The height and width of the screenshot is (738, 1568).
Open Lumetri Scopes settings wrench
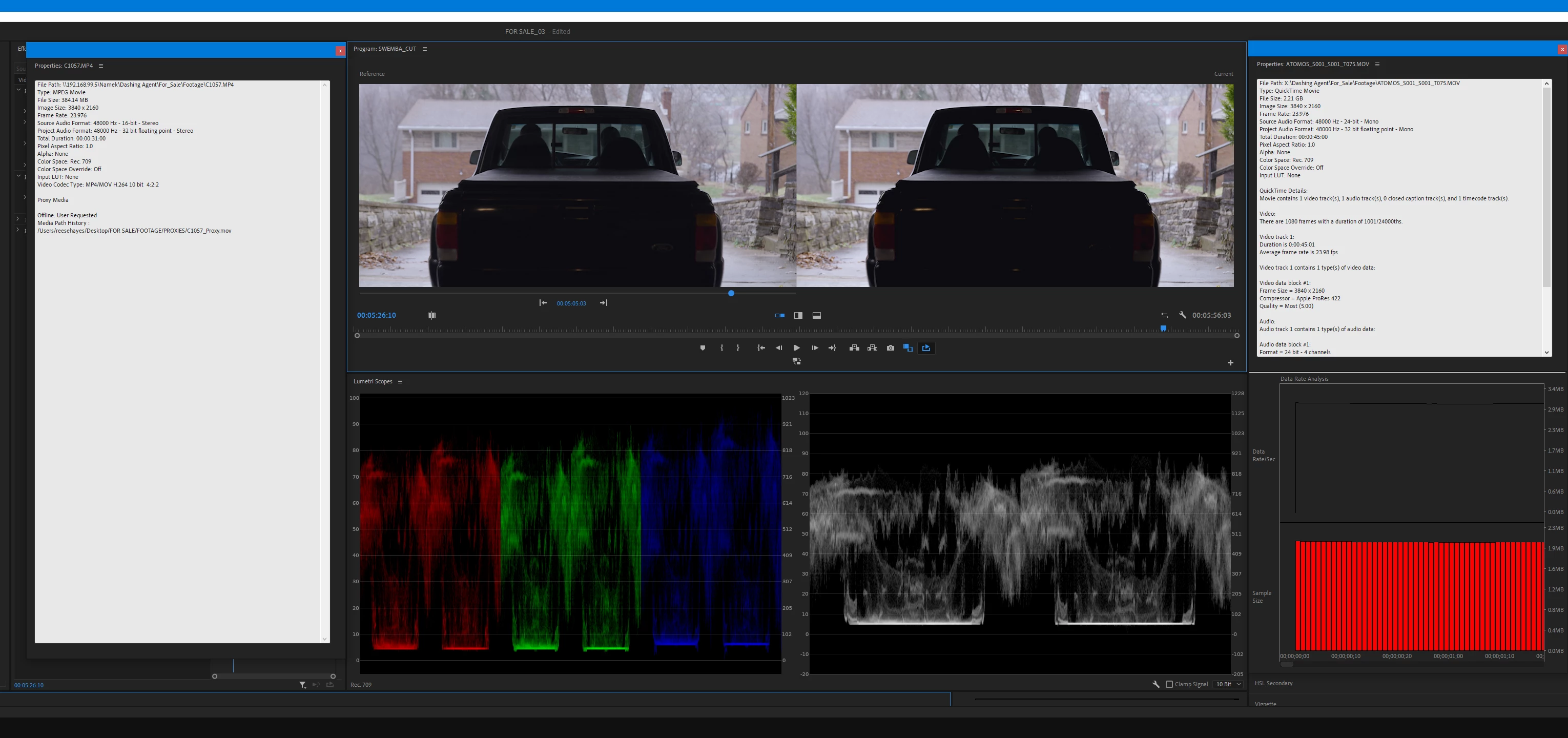[x=1156, y=684]
